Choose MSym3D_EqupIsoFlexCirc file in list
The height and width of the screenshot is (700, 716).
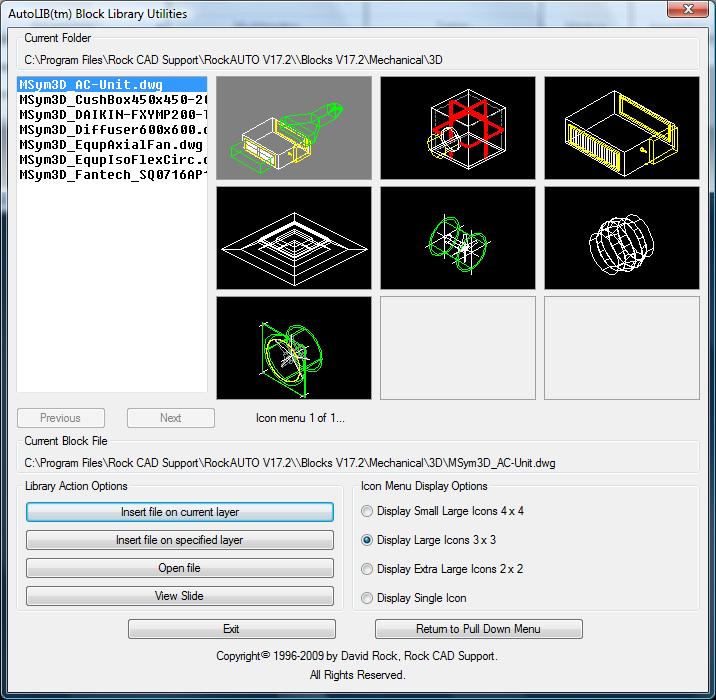[x=112, y=160]
